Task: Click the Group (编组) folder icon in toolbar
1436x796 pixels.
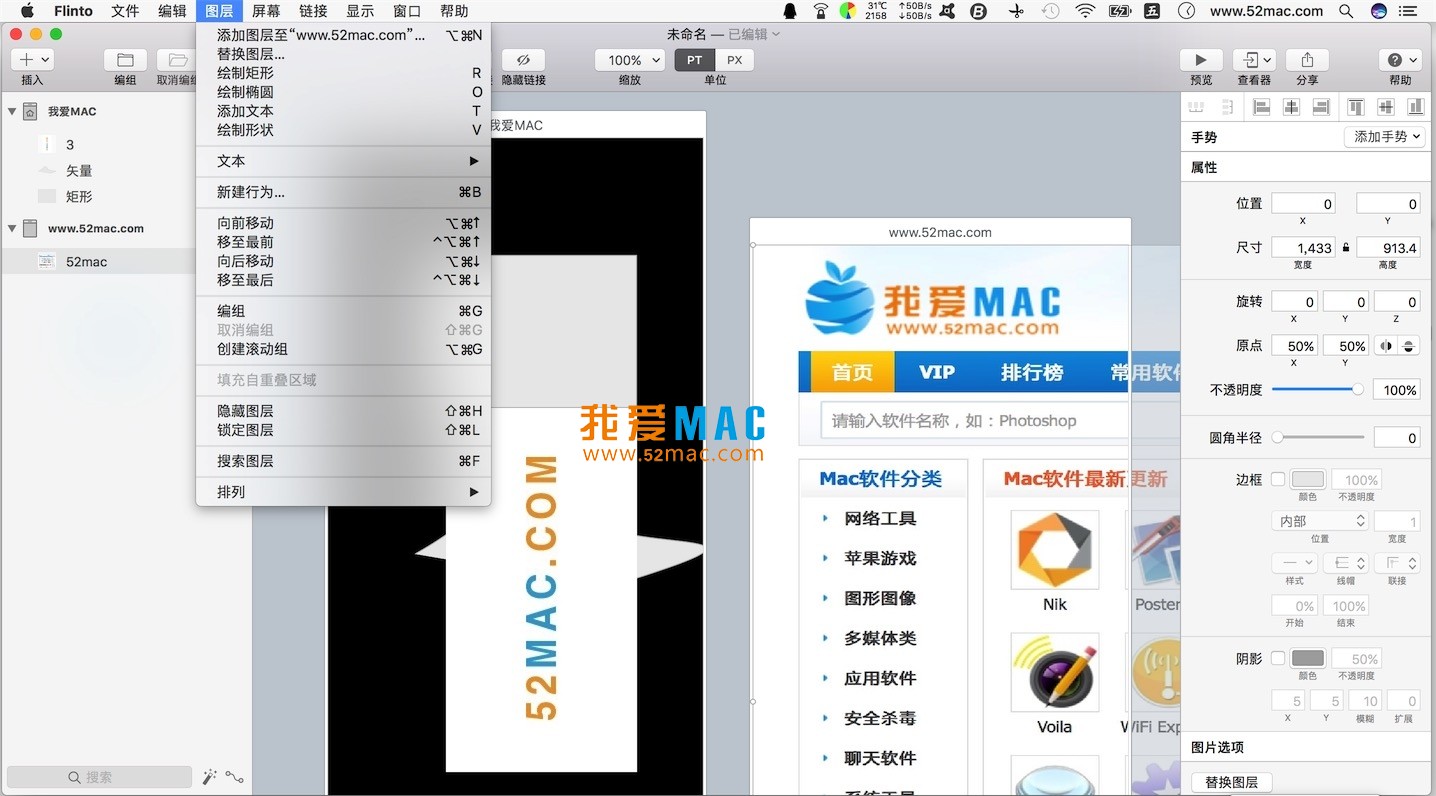Action: [125, 60]
